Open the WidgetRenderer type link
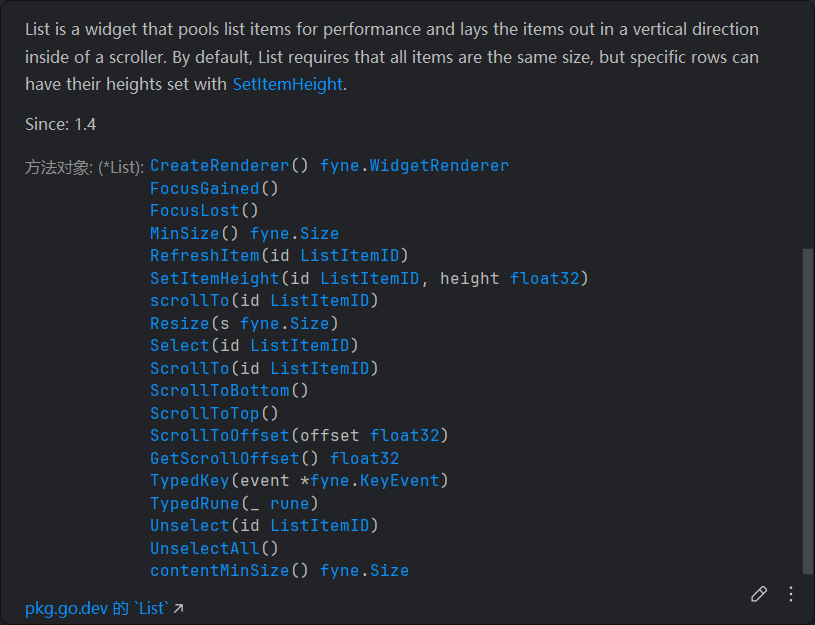Screen dimensions: 815x625 (x=439, y=165)
